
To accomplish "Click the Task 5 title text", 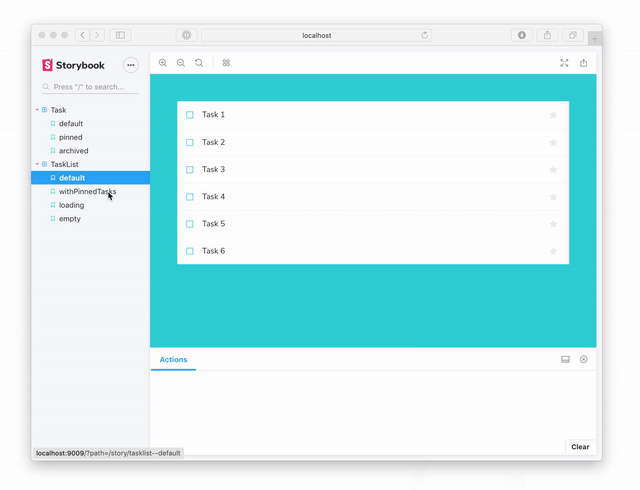I will pyautogui.click(x=213, y=224).
